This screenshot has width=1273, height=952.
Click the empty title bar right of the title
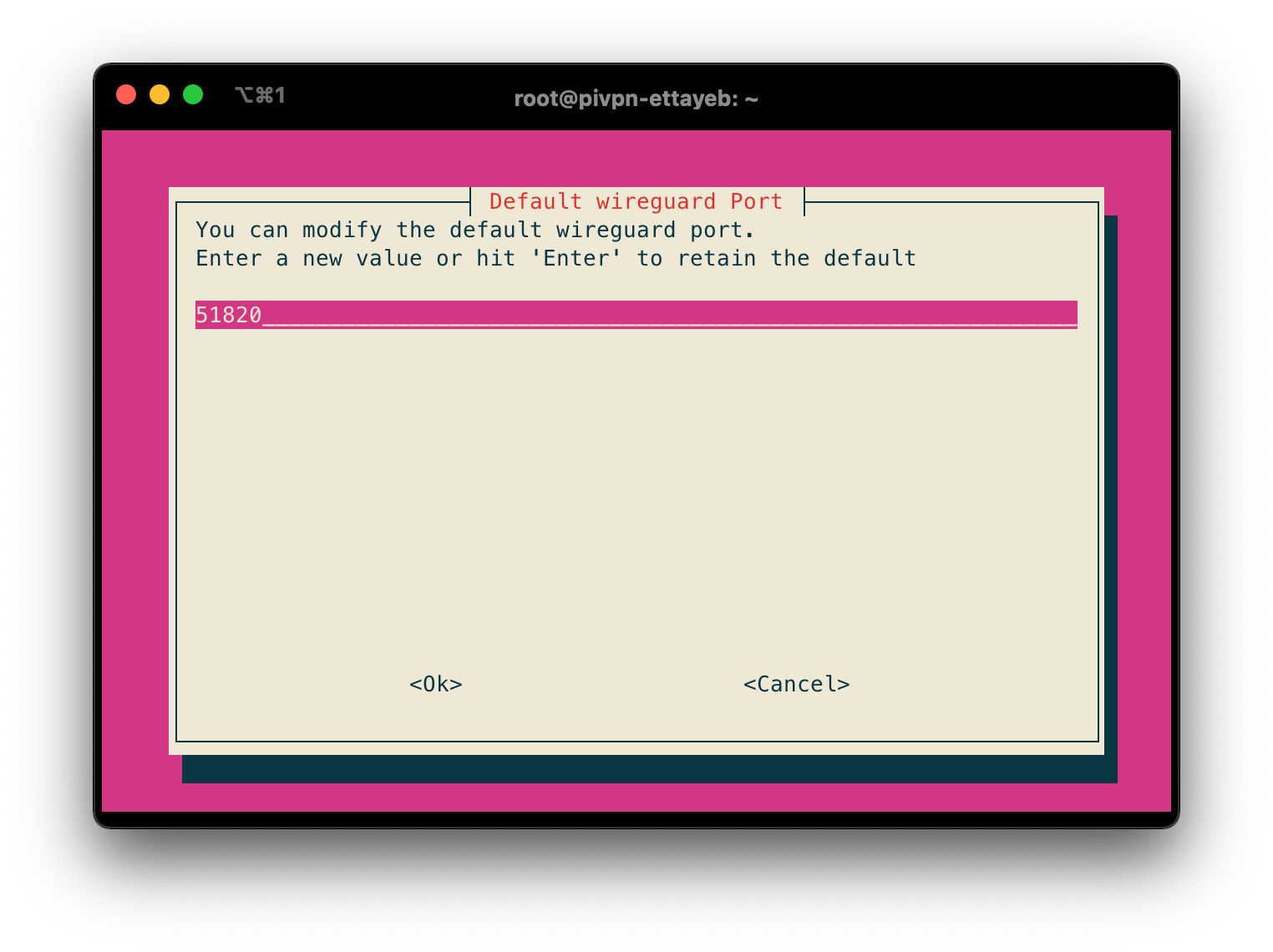(x=961, y=98)
